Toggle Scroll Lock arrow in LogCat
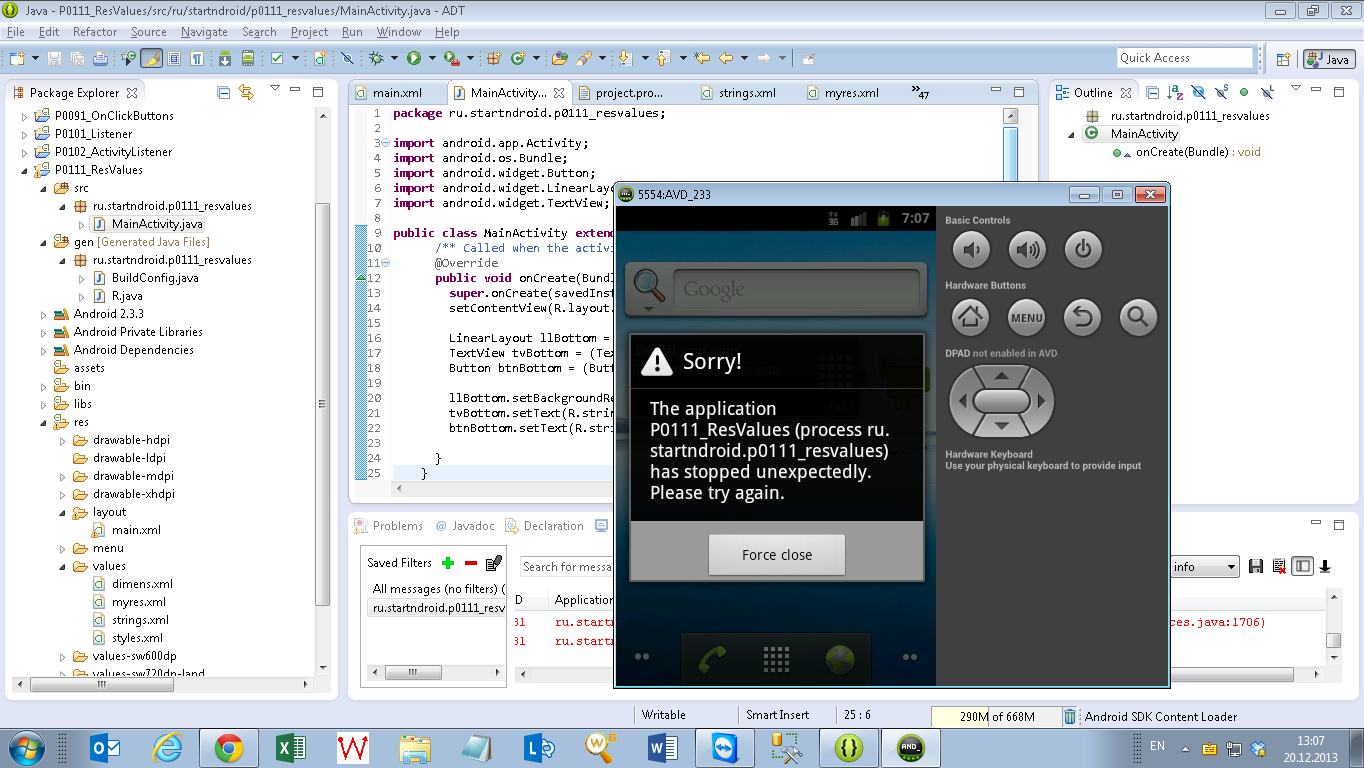Screen dimensions: 1364x768 tap(1325, 567)
